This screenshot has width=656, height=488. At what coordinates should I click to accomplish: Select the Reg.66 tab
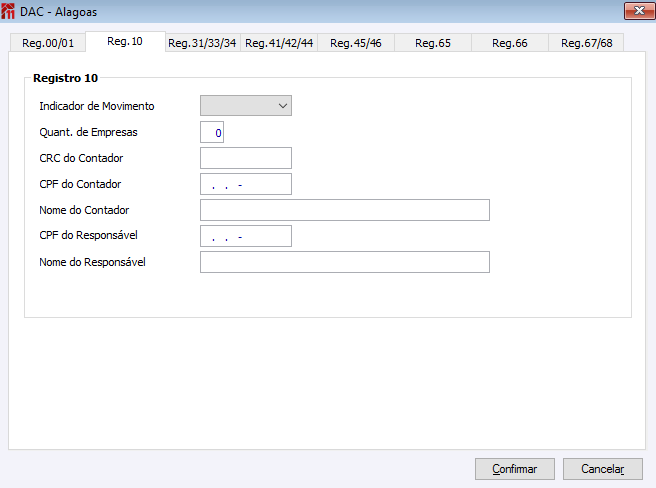(x=510, y=43)
